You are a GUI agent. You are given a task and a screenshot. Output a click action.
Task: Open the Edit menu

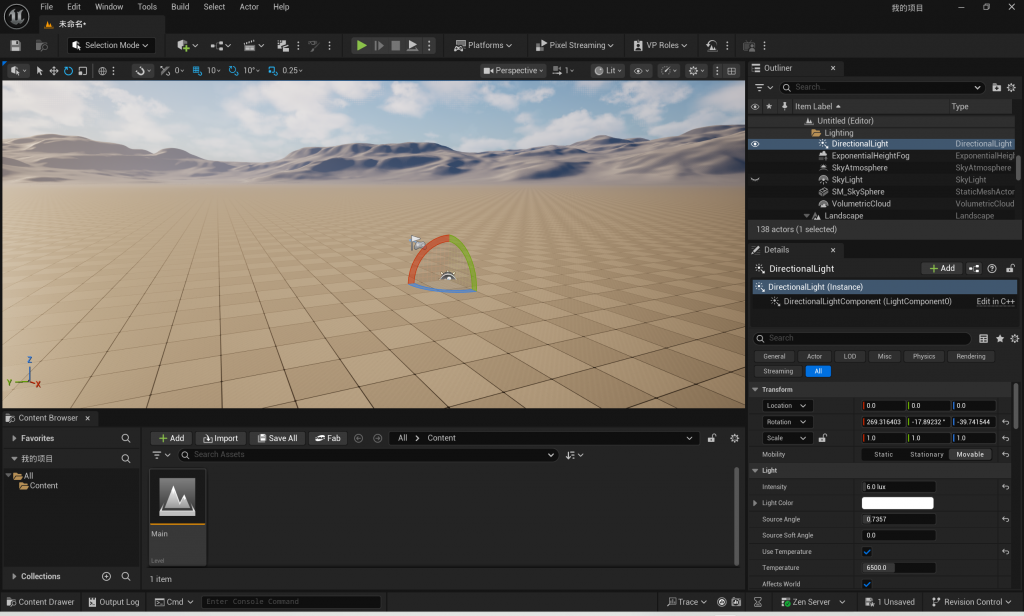(74, 7)
